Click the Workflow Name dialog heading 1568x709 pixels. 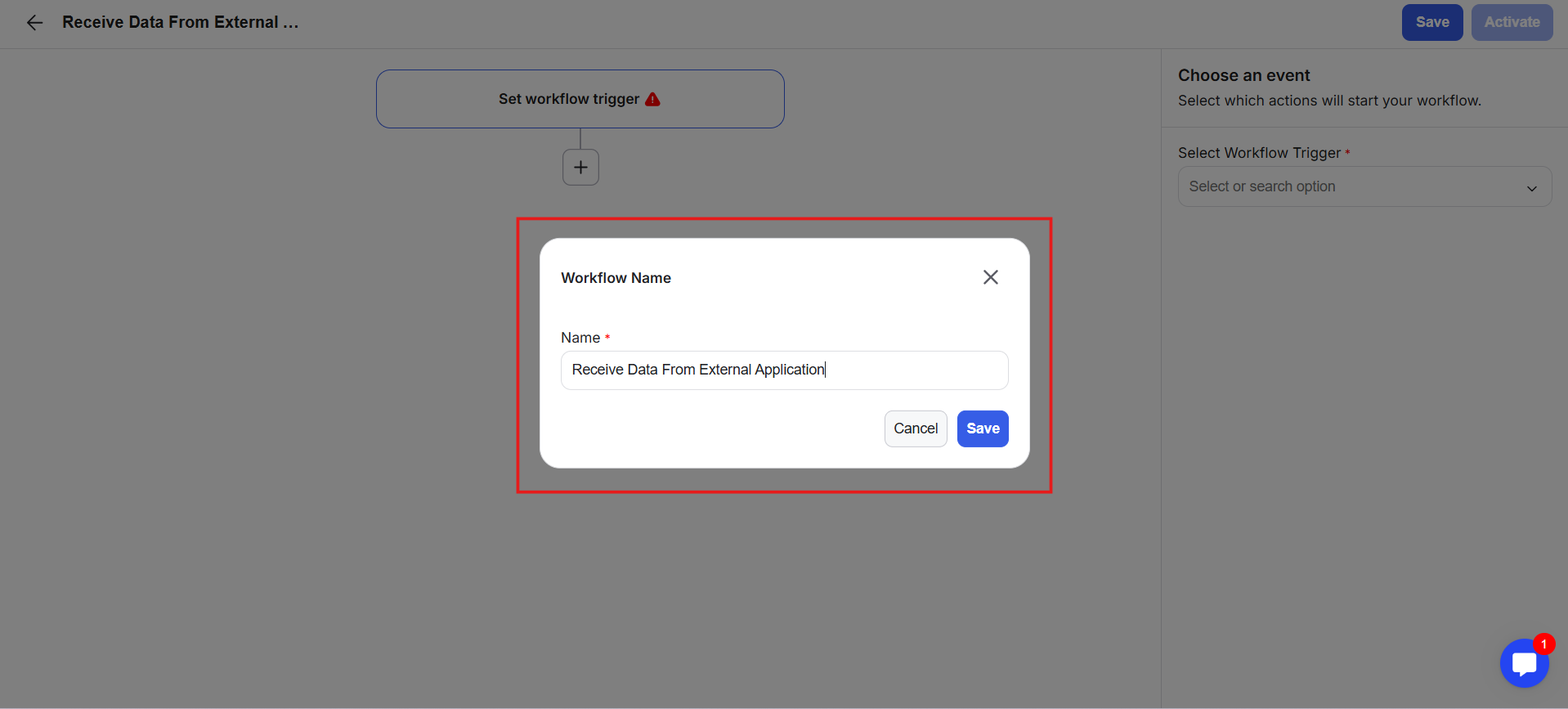(x=616, y=278)
